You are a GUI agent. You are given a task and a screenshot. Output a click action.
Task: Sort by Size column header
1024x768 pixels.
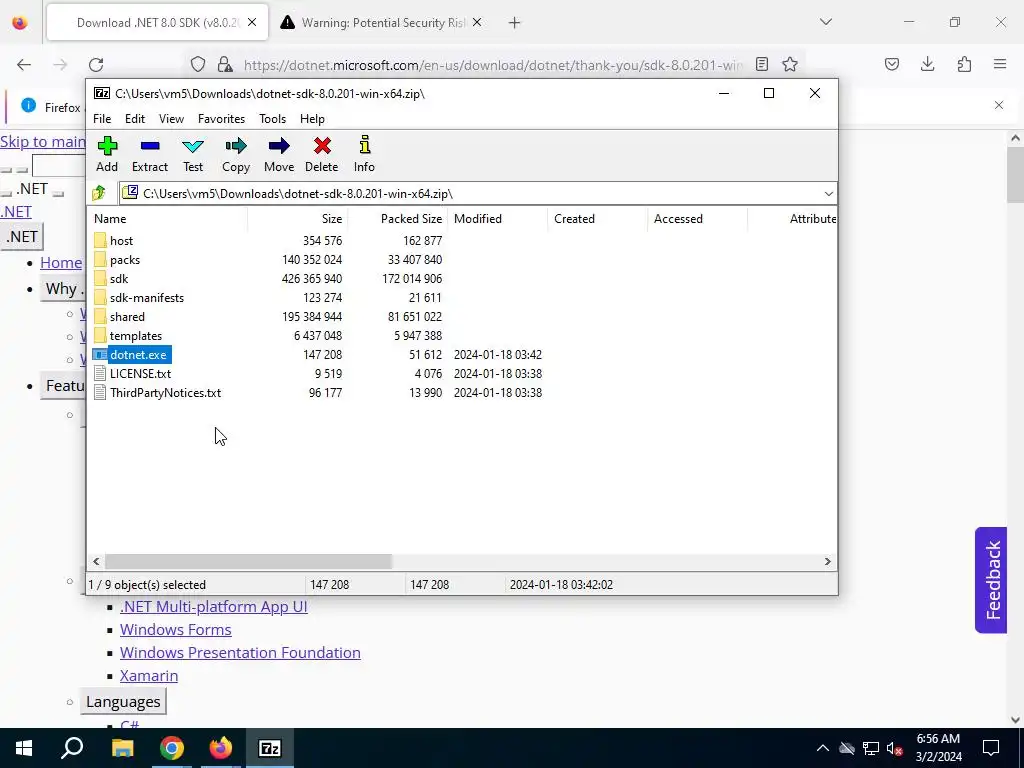[298, 219]
